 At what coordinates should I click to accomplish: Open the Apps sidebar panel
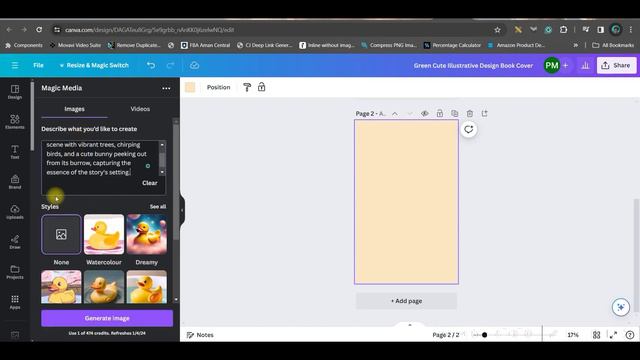pos(15,302)
